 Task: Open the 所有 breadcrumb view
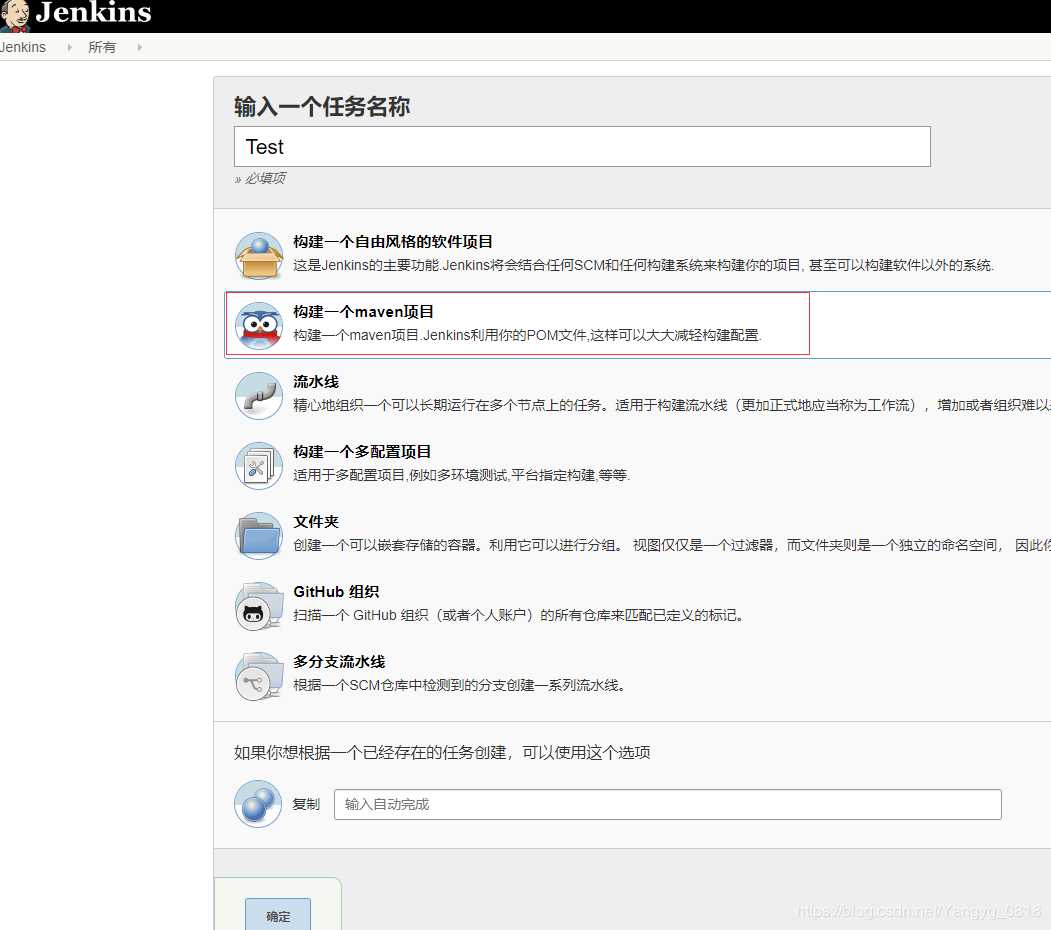(x=102, y=48)
